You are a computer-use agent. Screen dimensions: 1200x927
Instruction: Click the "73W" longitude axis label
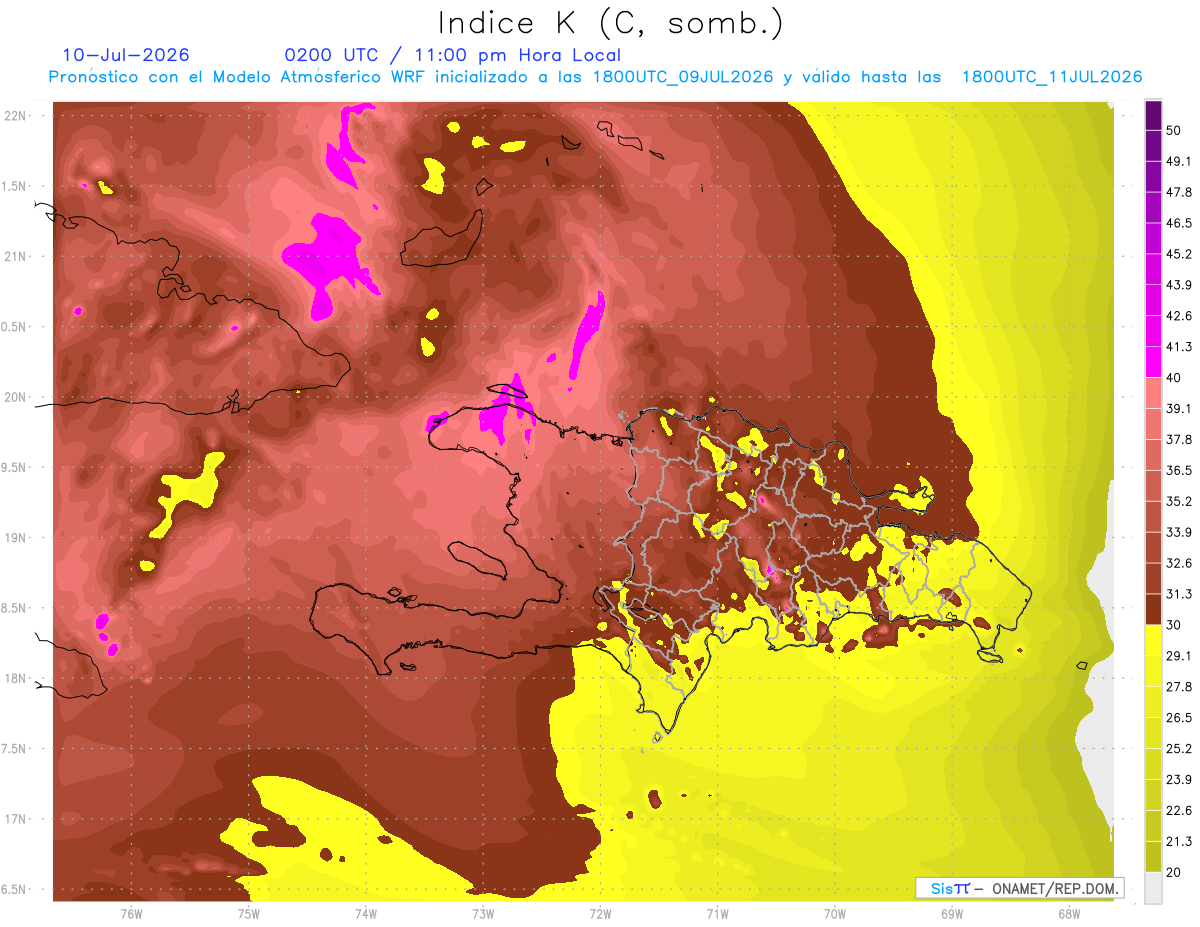pos(482,912)
